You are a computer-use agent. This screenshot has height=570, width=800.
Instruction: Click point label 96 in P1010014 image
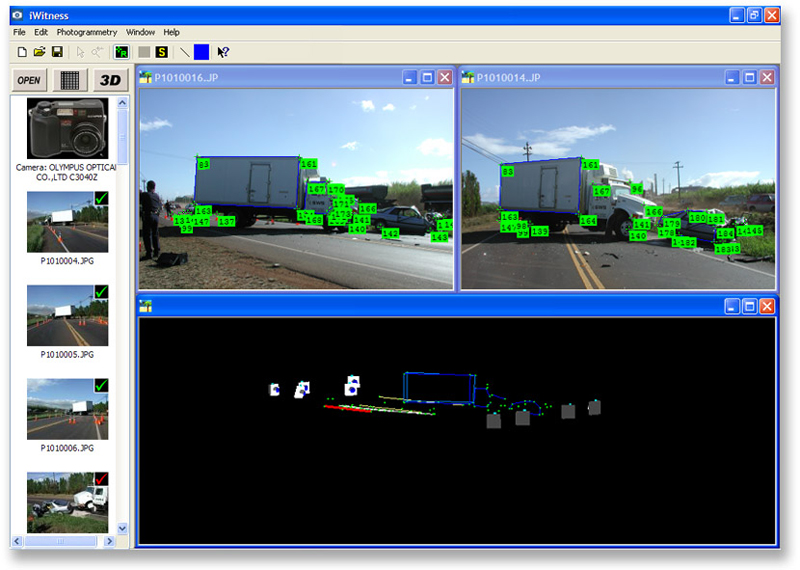click(x=637, y=189)
